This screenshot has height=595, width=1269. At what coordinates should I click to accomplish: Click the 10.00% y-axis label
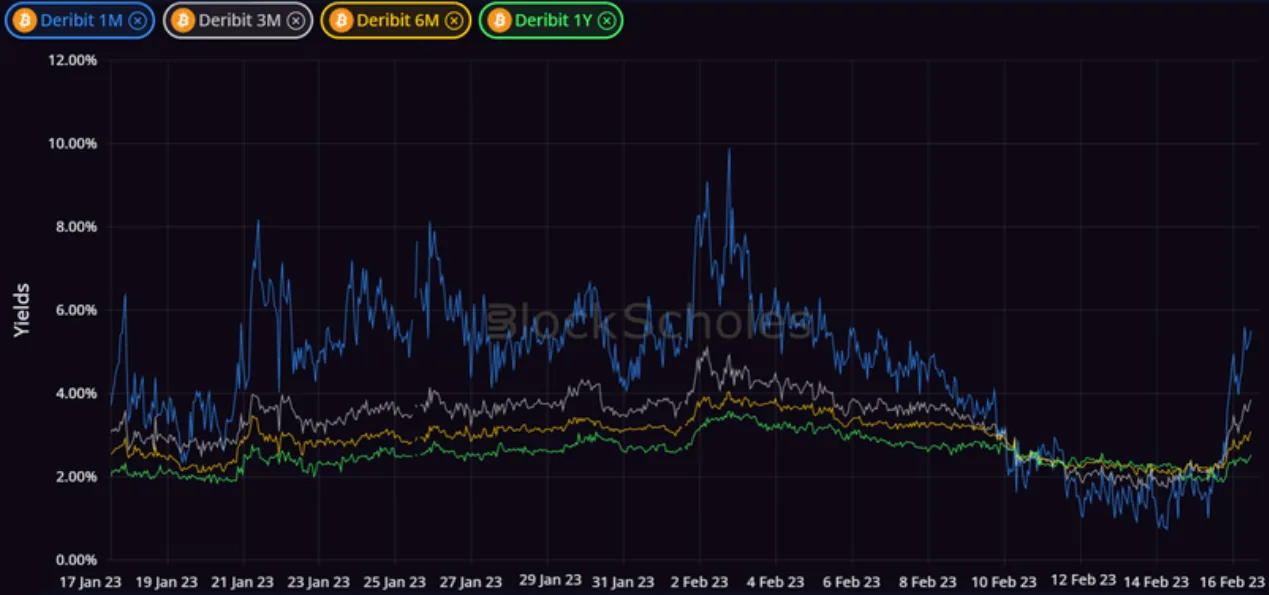[73, 143]
